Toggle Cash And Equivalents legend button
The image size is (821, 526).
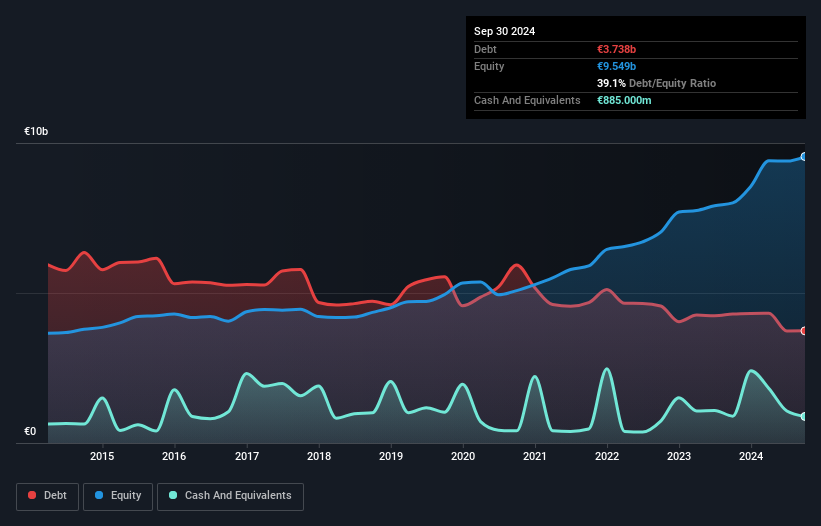point(230,496)
